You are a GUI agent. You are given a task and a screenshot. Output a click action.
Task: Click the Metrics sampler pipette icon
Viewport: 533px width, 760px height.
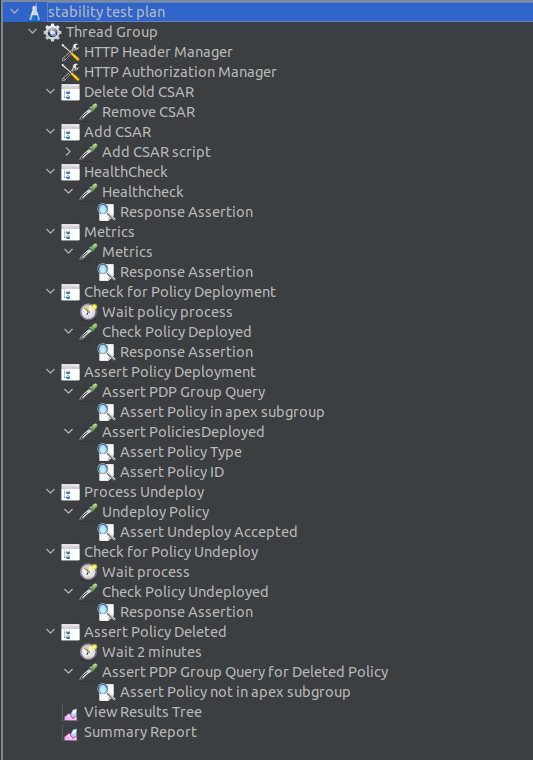(x=88, y=252)
